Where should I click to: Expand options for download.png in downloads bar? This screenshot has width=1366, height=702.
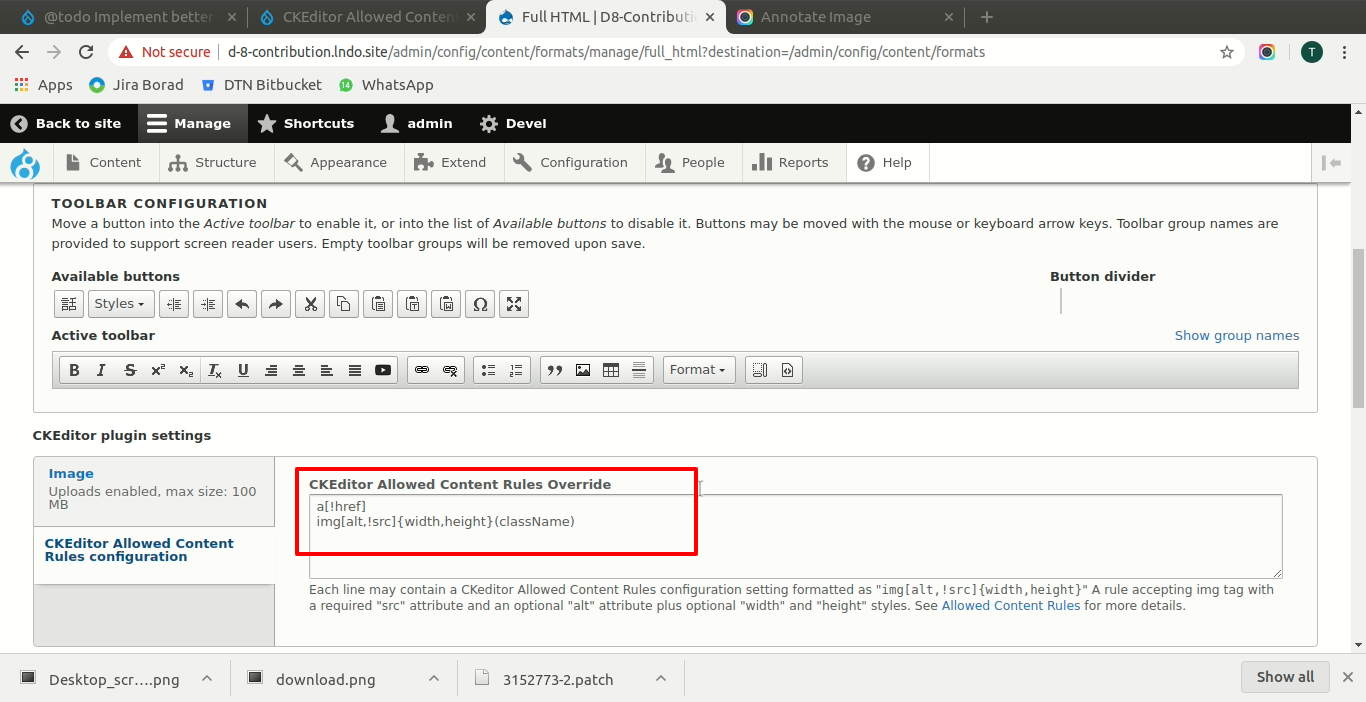[433, 678]
